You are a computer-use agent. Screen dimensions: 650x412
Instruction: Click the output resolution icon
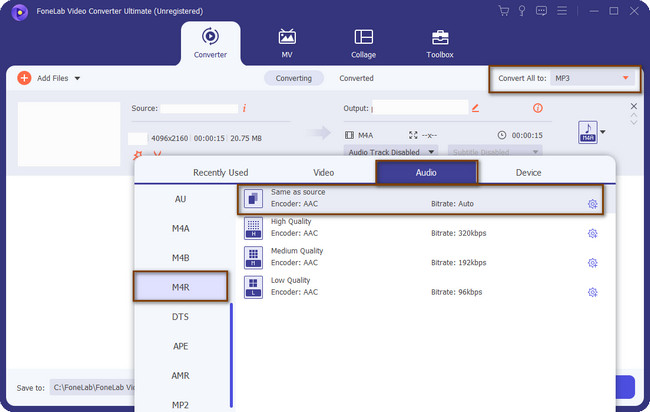point(413,135)
